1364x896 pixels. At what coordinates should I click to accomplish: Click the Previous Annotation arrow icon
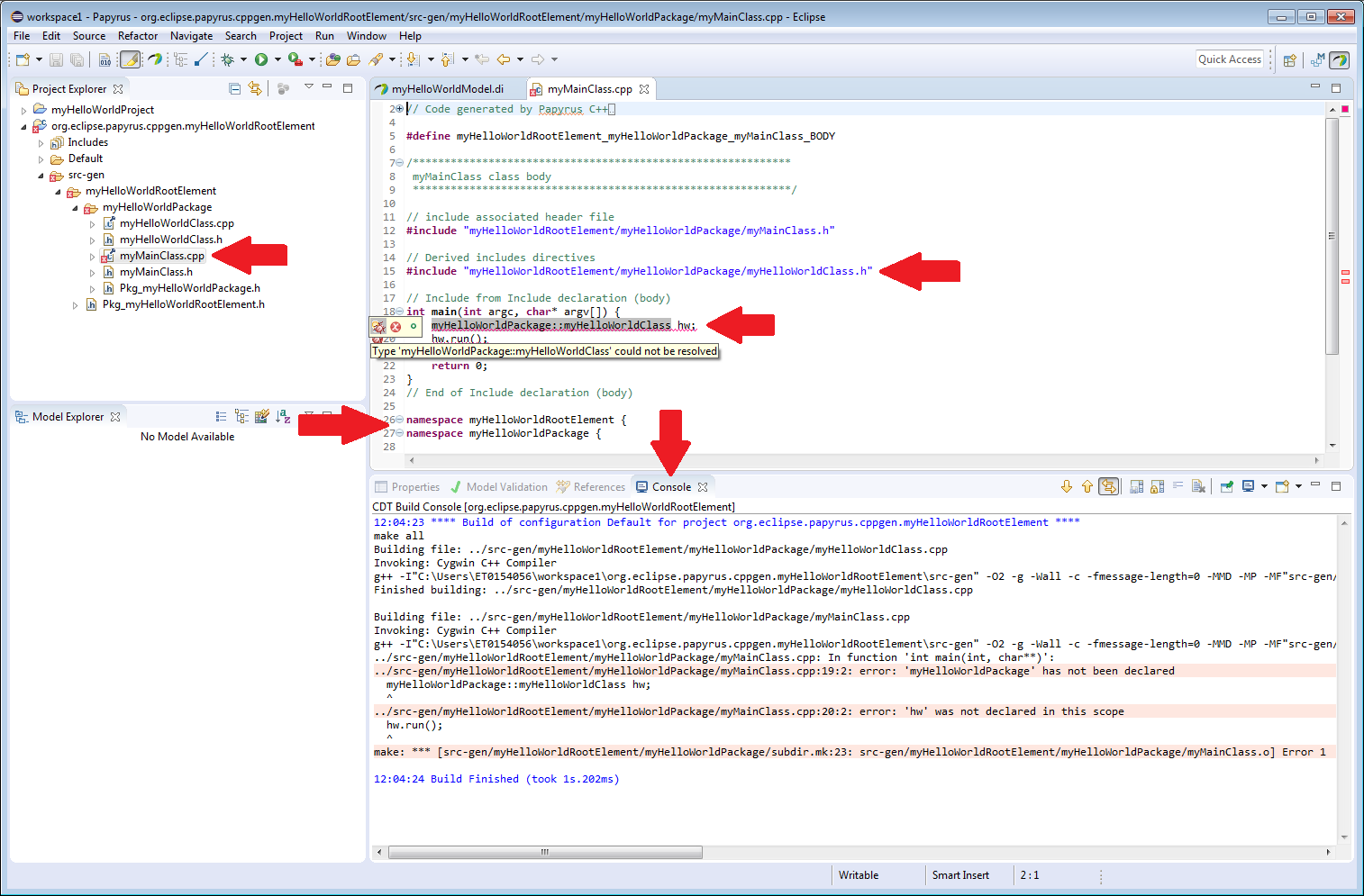[x=448, y=59]
